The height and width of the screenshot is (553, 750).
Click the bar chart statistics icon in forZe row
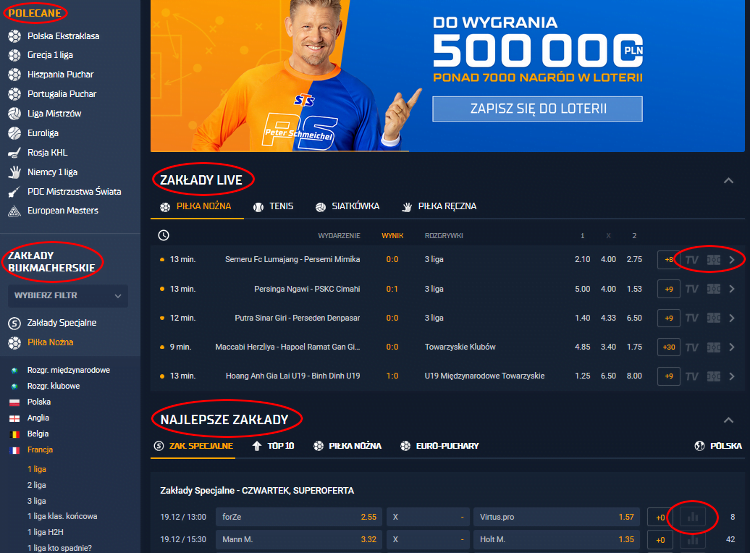692,517
